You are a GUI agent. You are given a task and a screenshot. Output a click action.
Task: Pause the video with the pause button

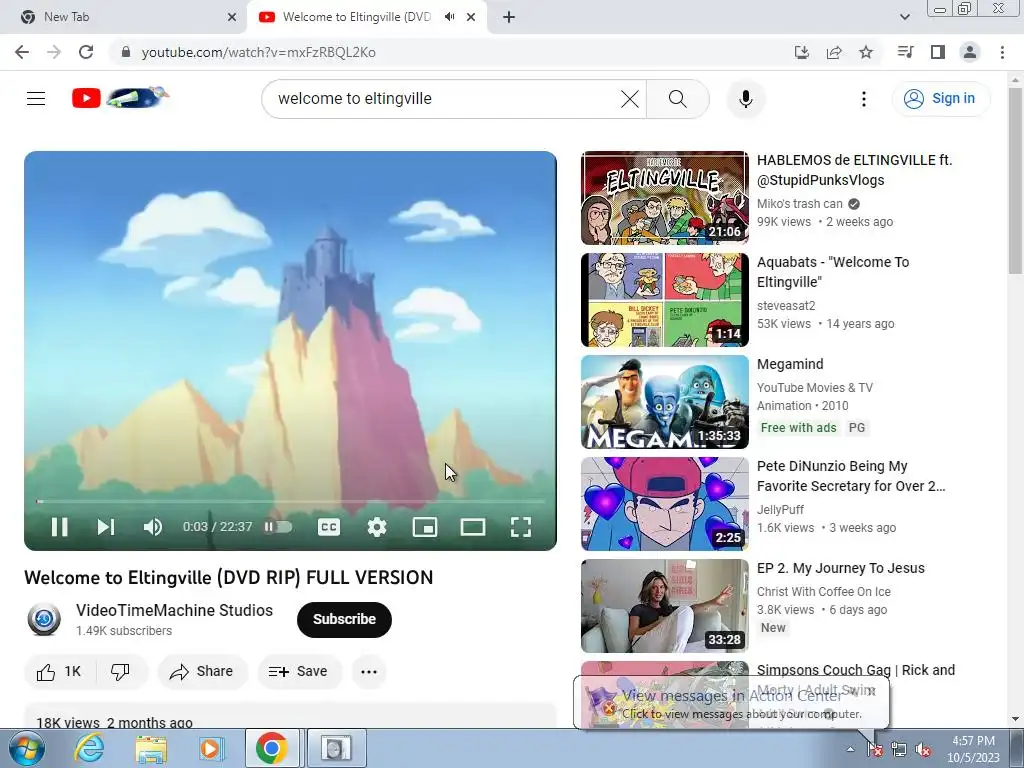point(59,527)
